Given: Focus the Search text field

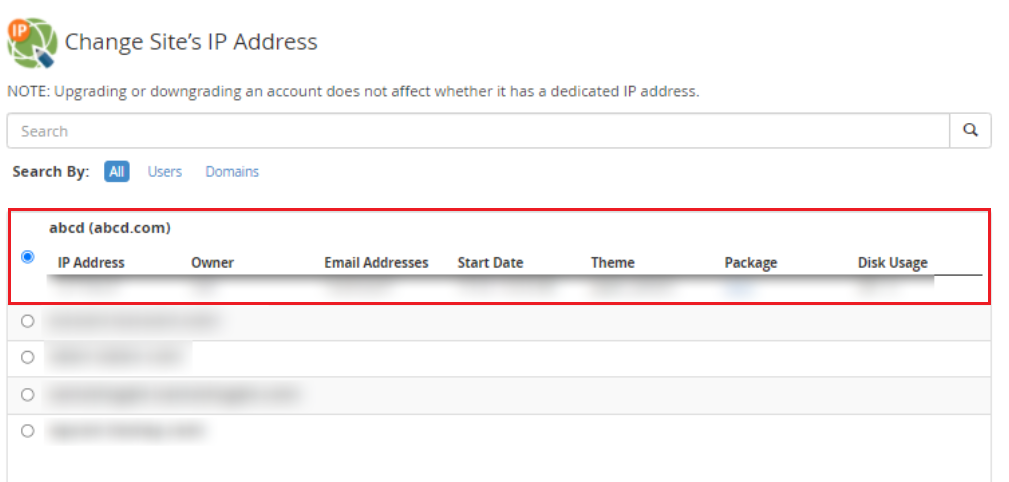Looking at the screenshot, I should point(478,131).
